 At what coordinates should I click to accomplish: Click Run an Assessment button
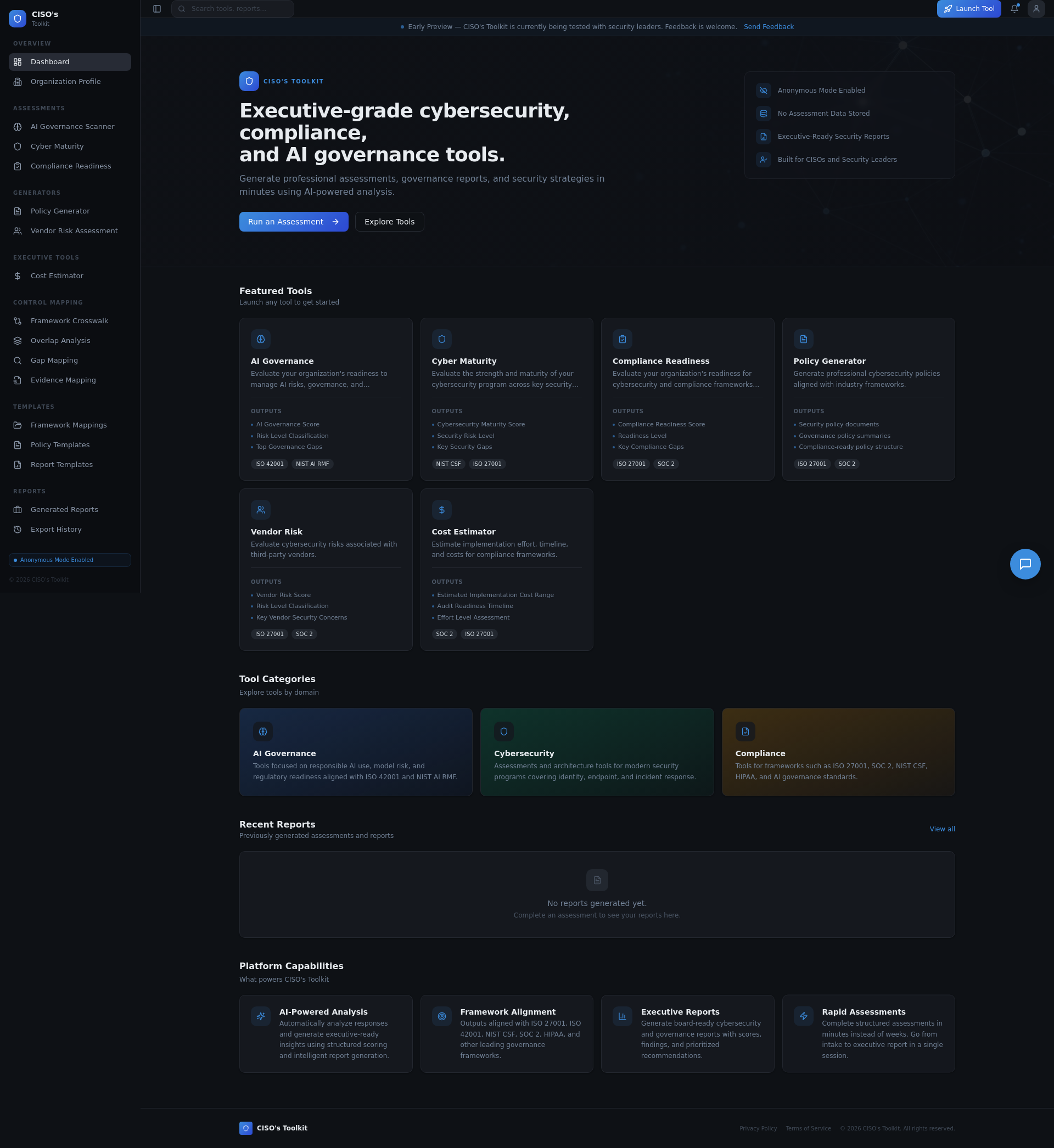tap(294, 222)
